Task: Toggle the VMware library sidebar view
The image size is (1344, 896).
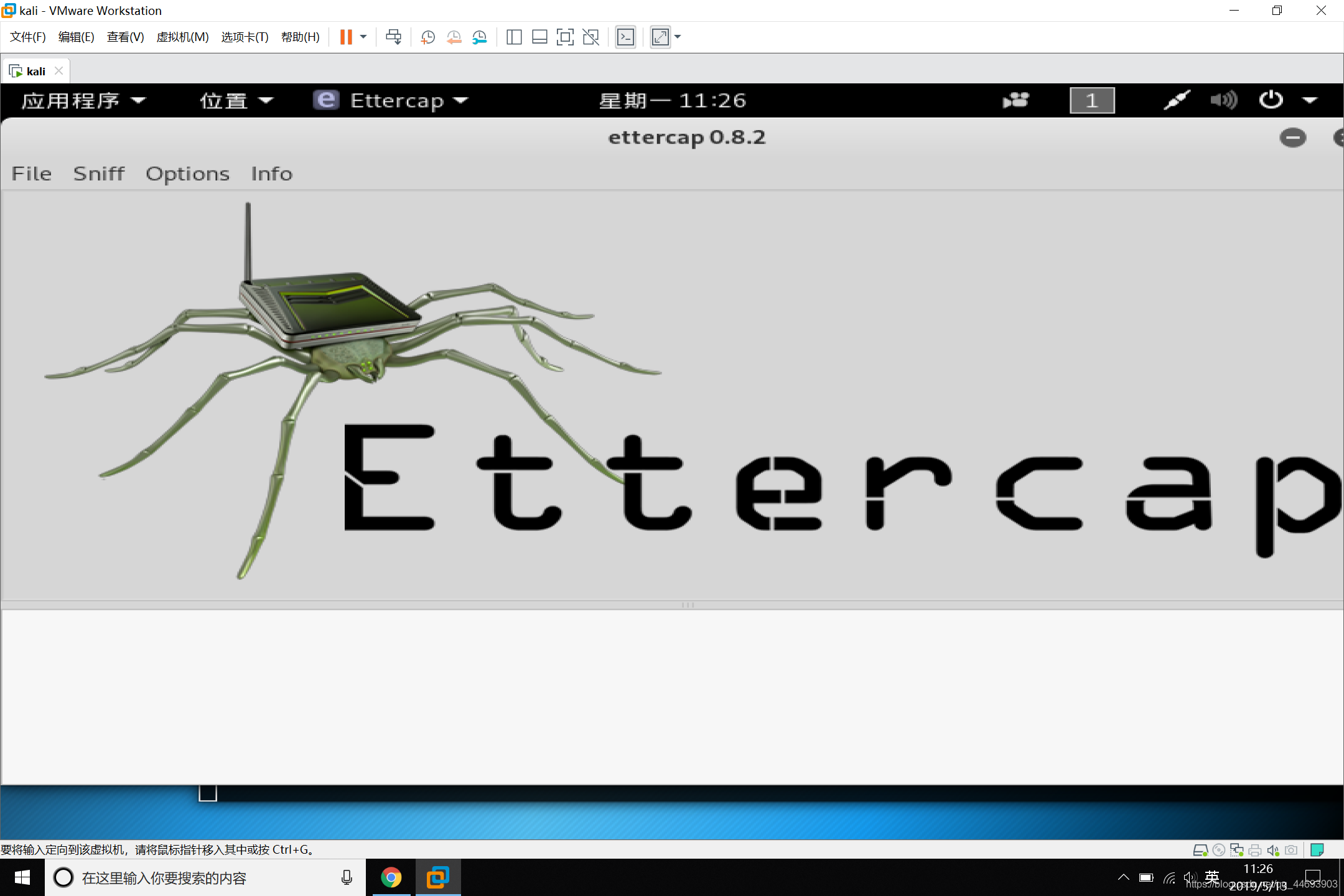Action: [514, 37]
